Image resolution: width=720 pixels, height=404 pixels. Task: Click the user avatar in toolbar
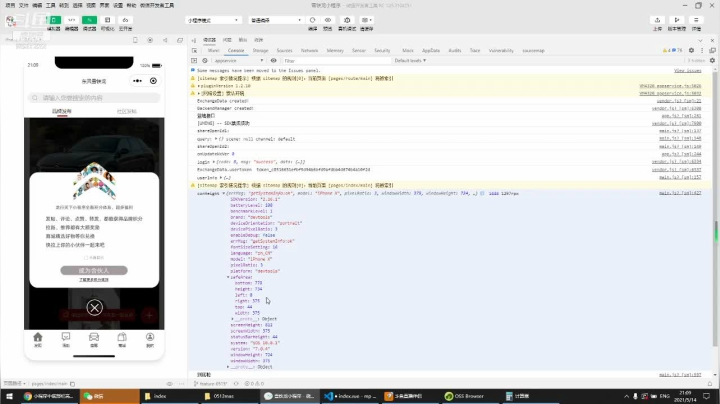pyautogui.click(x=11, y=21)
